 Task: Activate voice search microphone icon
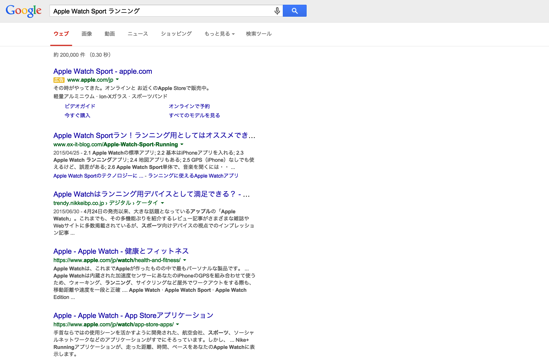point(277,11)
